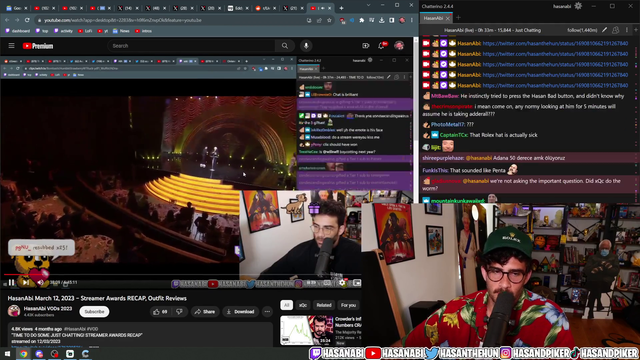Click the YouTube search magnifier button
Viewport: 640px width, 360px height.
coord(284,46)
